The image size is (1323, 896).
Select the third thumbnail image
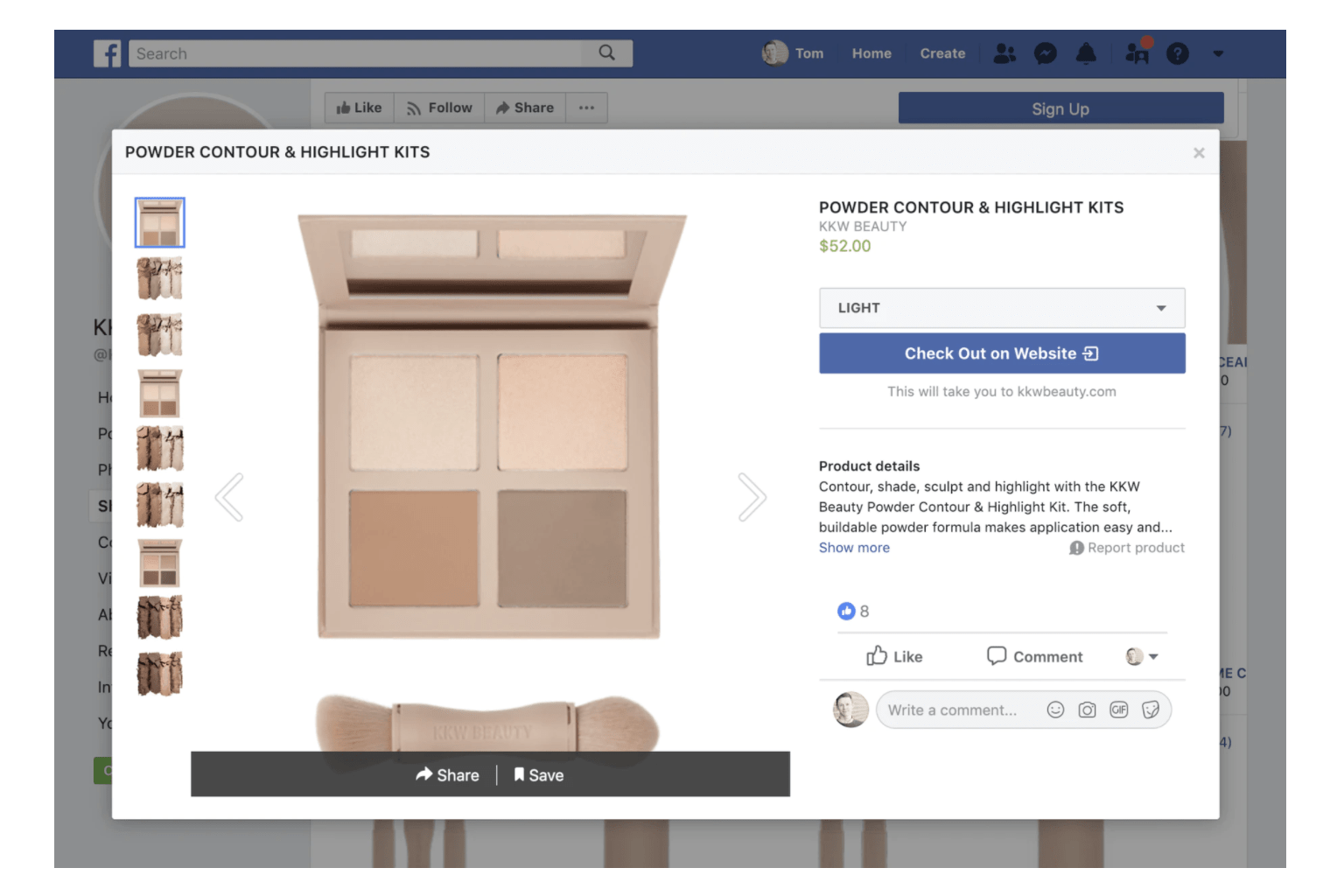click(159, 335)
